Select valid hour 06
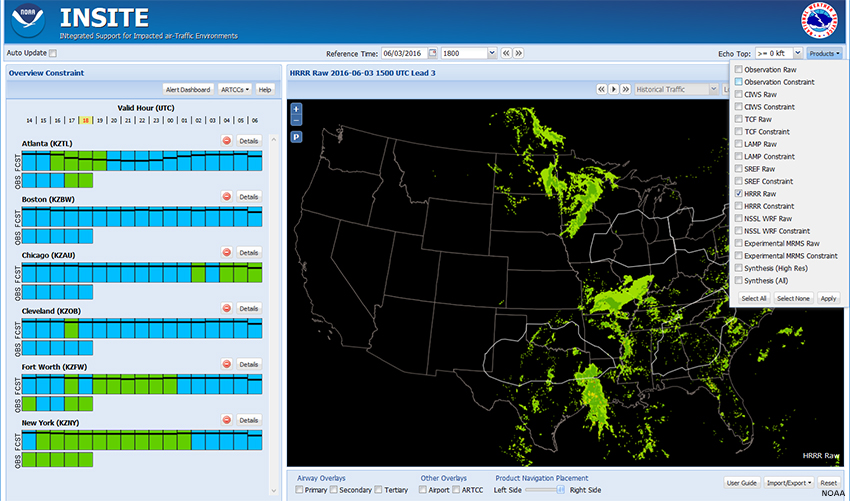The image size is (850, 501). coord(254,120)
